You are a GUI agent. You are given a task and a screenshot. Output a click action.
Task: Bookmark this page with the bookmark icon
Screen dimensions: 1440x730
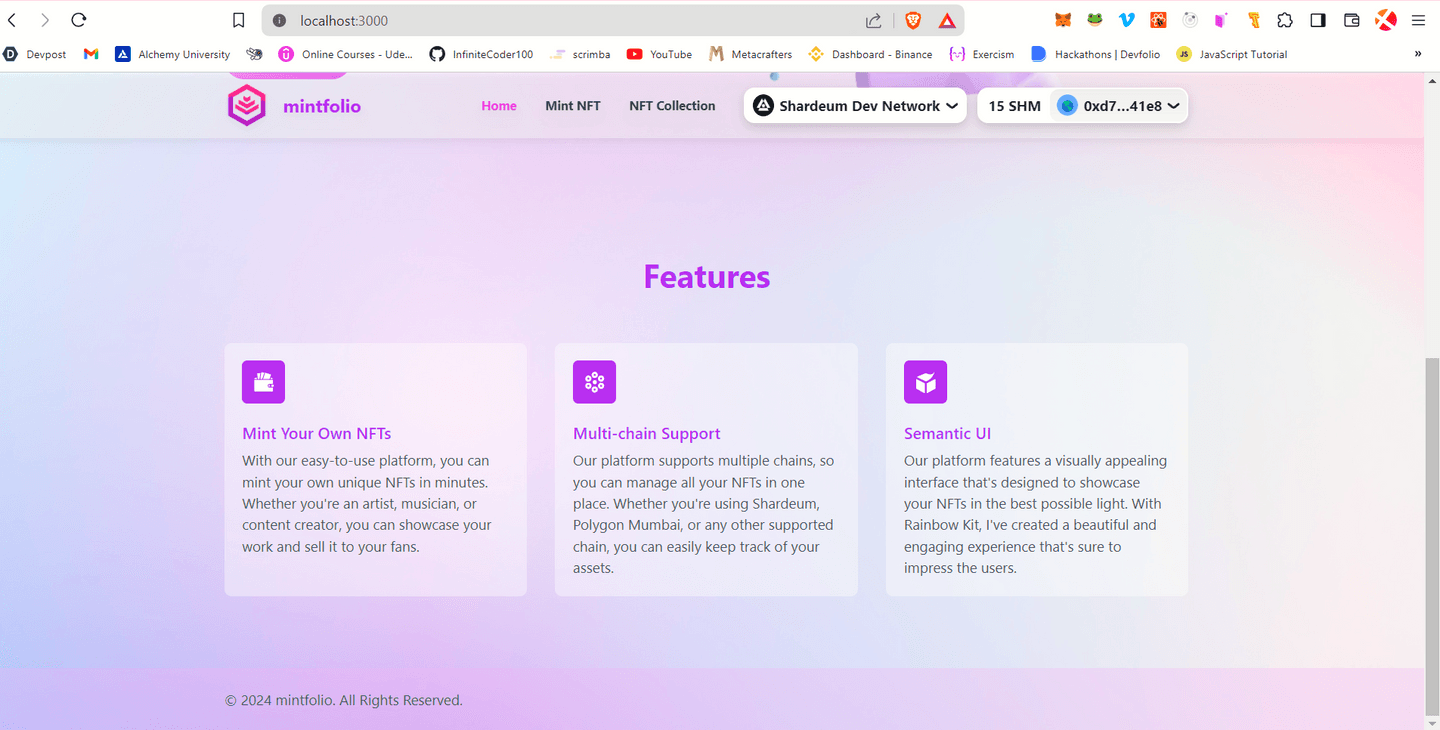click(x=238, y=20)
